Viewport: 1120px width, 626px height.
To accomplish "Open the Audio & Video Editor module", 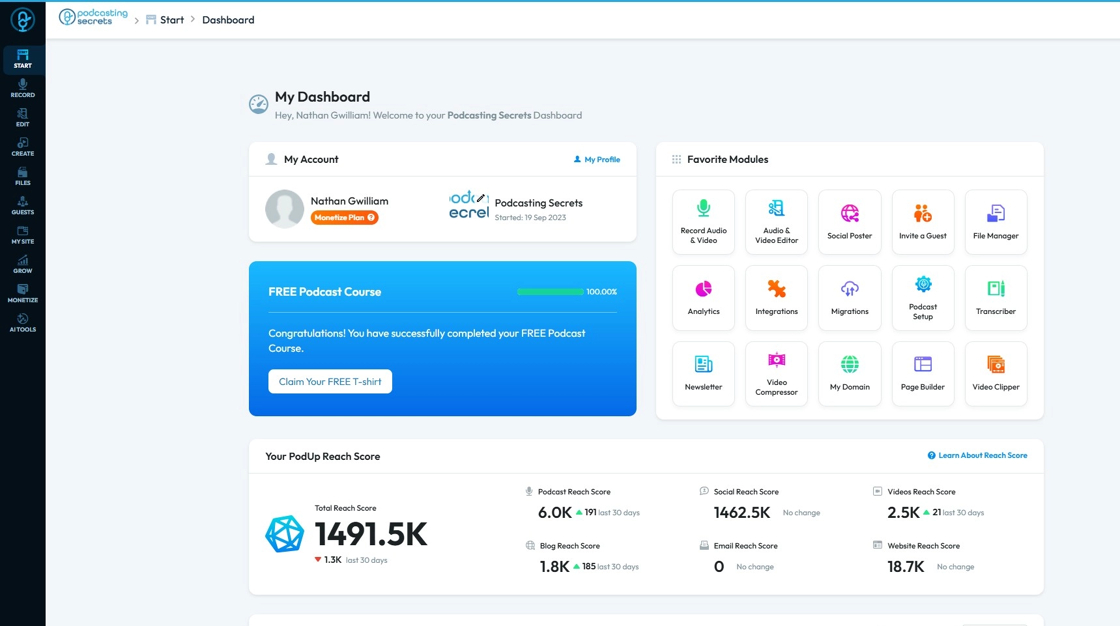I will (x=776, y=222).
